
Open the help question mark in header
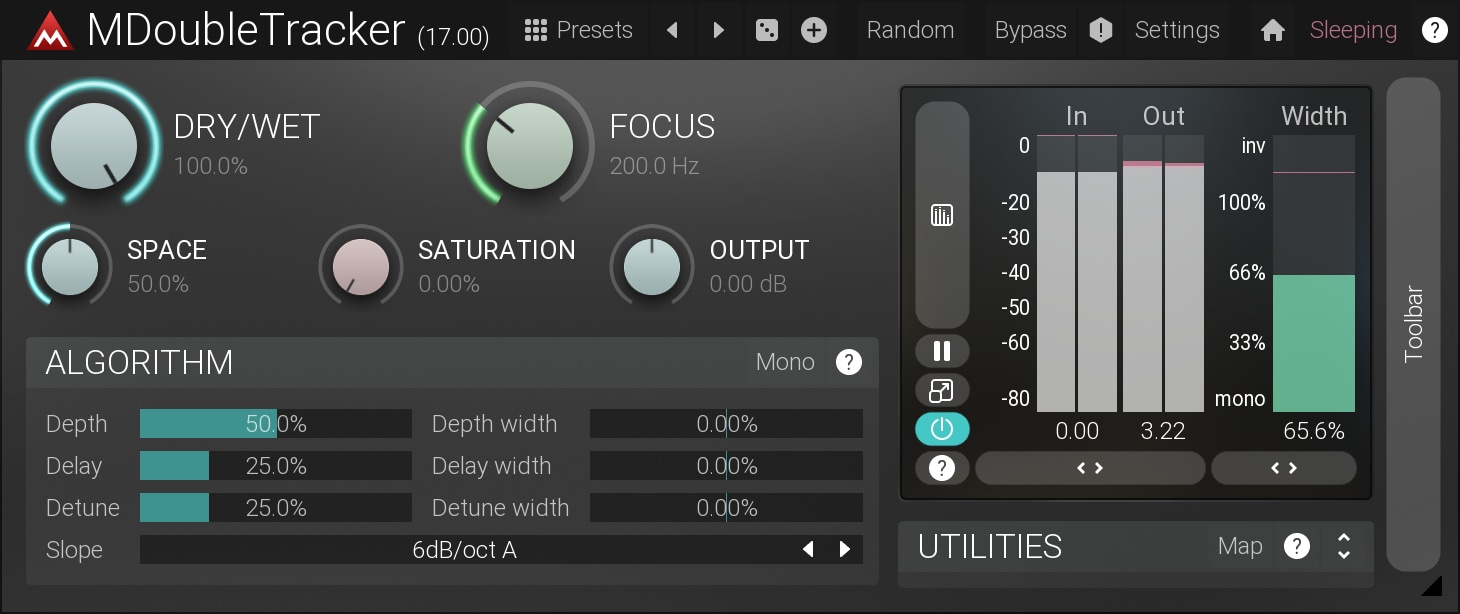(x=1434, y=31)
